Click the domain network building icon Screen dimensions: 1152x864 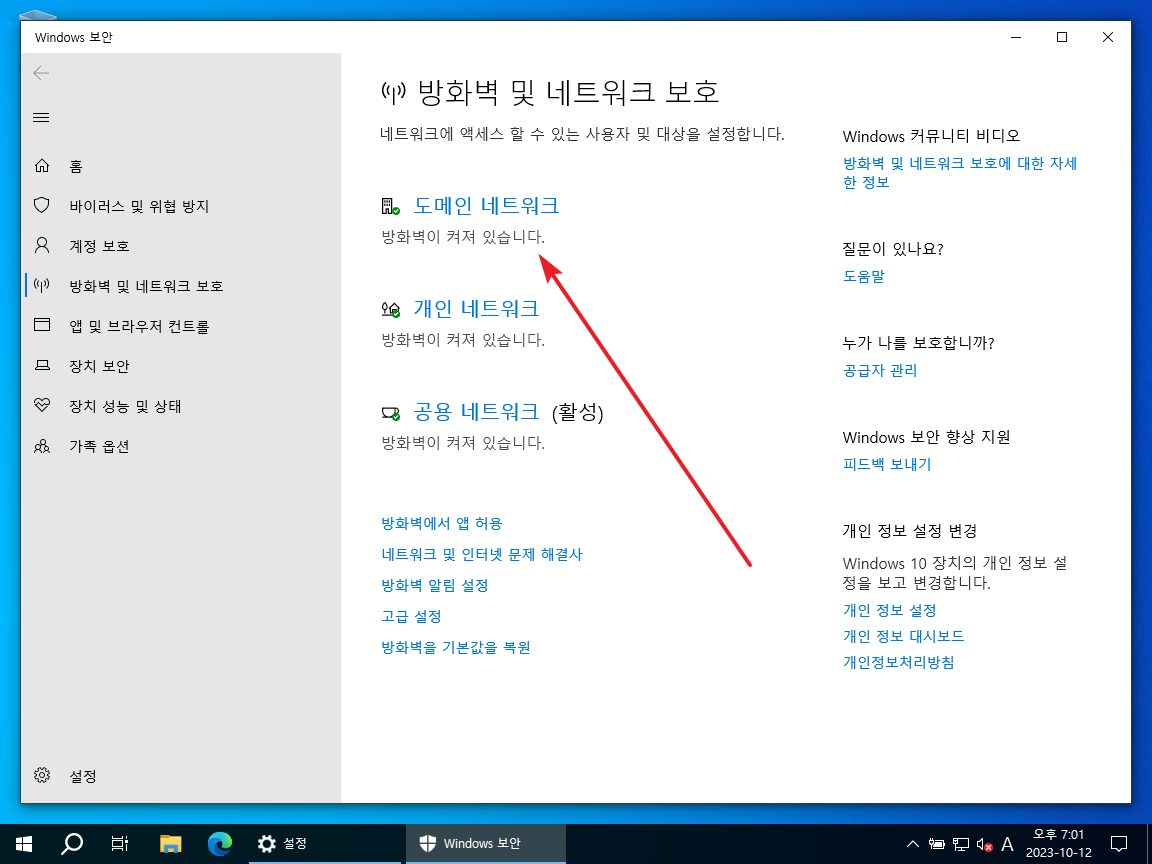(x=390, y=206)
